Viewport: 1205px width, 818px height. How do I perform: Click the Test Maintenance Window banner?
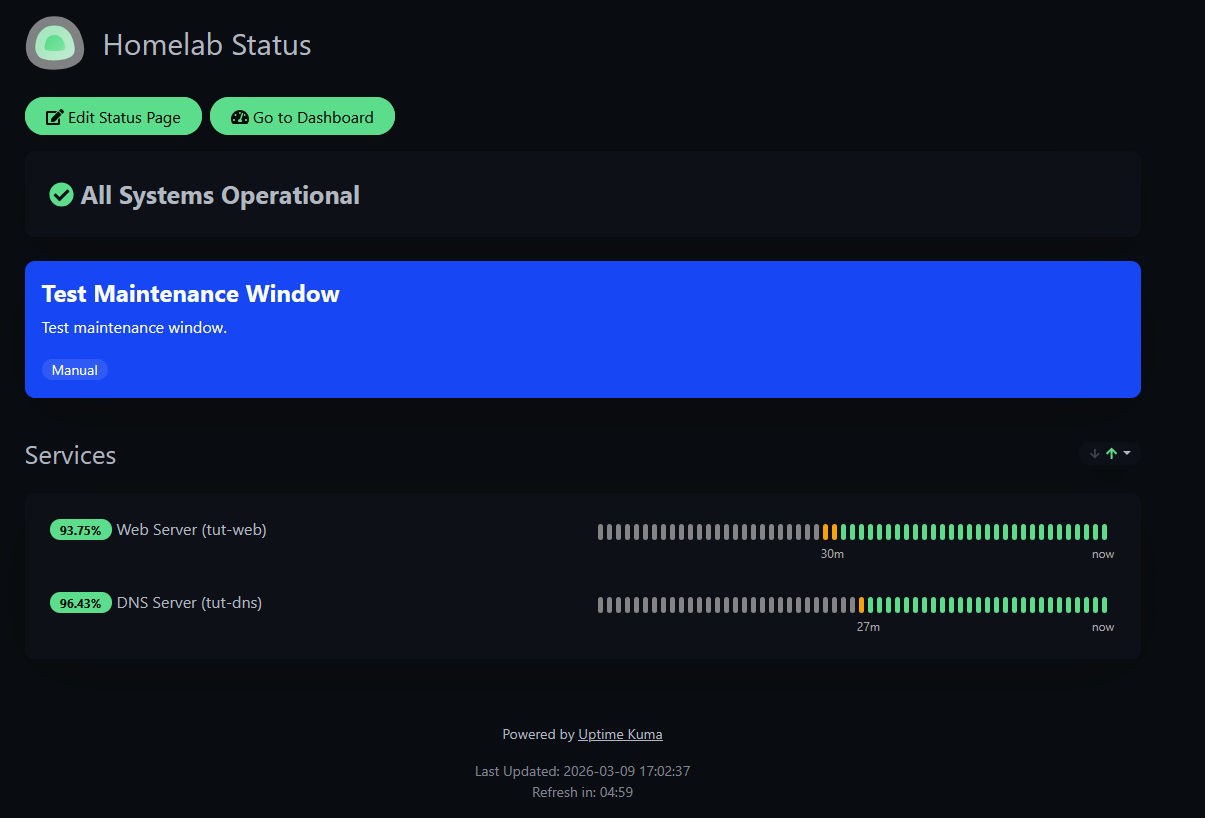coord(583,329)
